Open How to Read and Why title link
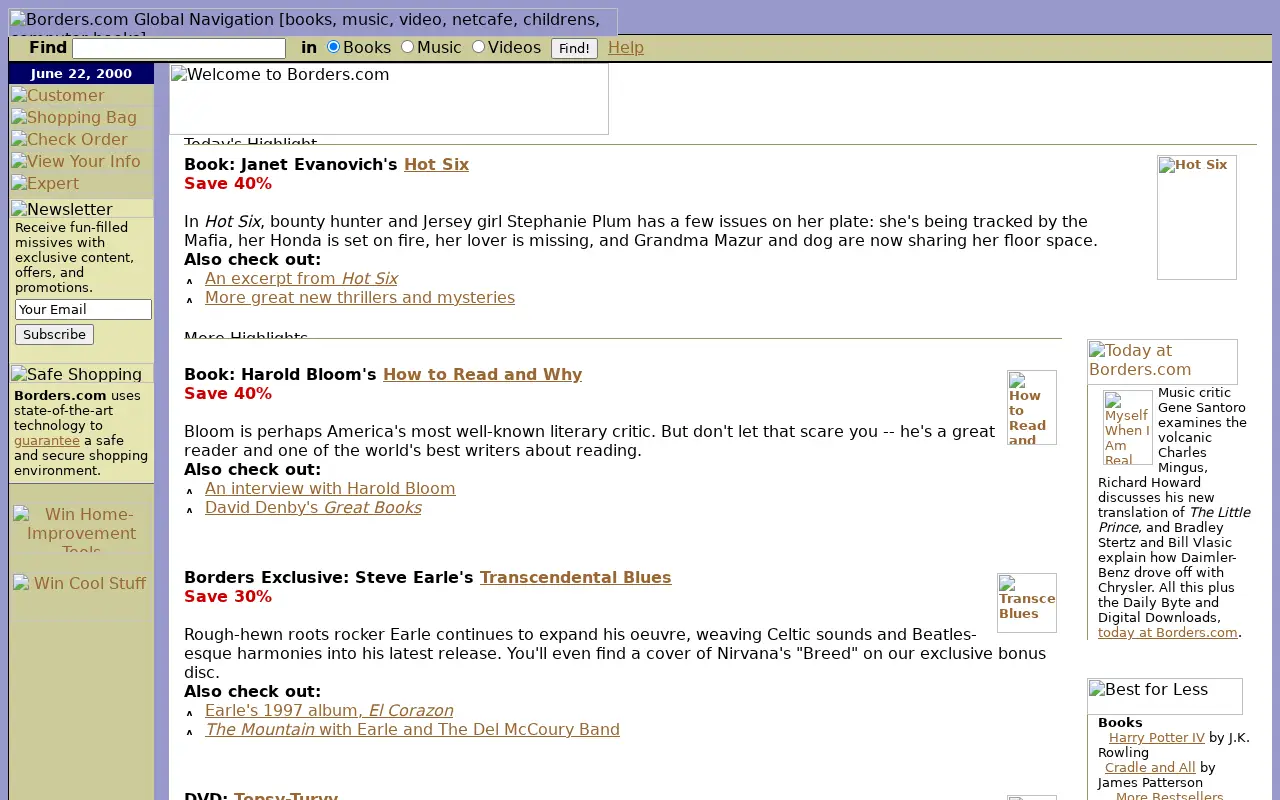This screenshot has height=800, width=1280. click(482, 374)
